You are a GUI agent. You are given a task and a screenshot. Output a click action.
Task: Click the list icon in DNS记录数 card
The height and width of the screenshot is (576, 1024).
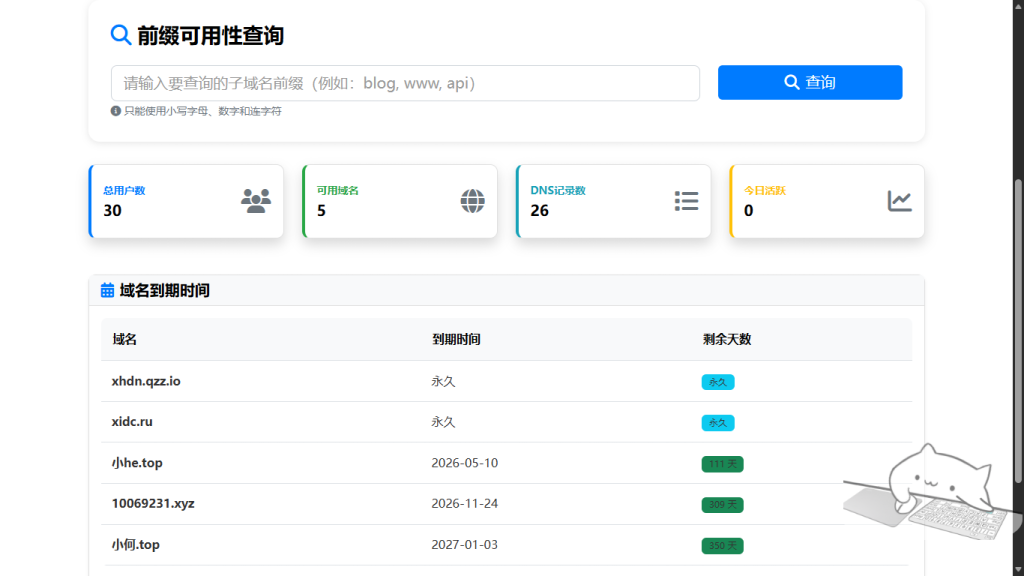(x=686, y=201)
